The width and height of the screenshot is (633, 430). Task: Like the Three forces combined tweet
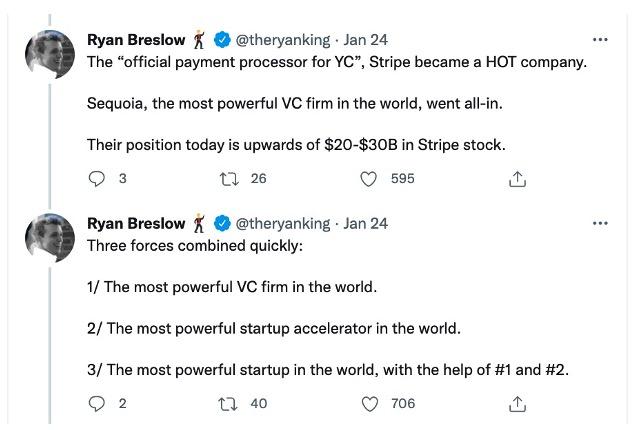pyautogui.click(x=369, y=404)
